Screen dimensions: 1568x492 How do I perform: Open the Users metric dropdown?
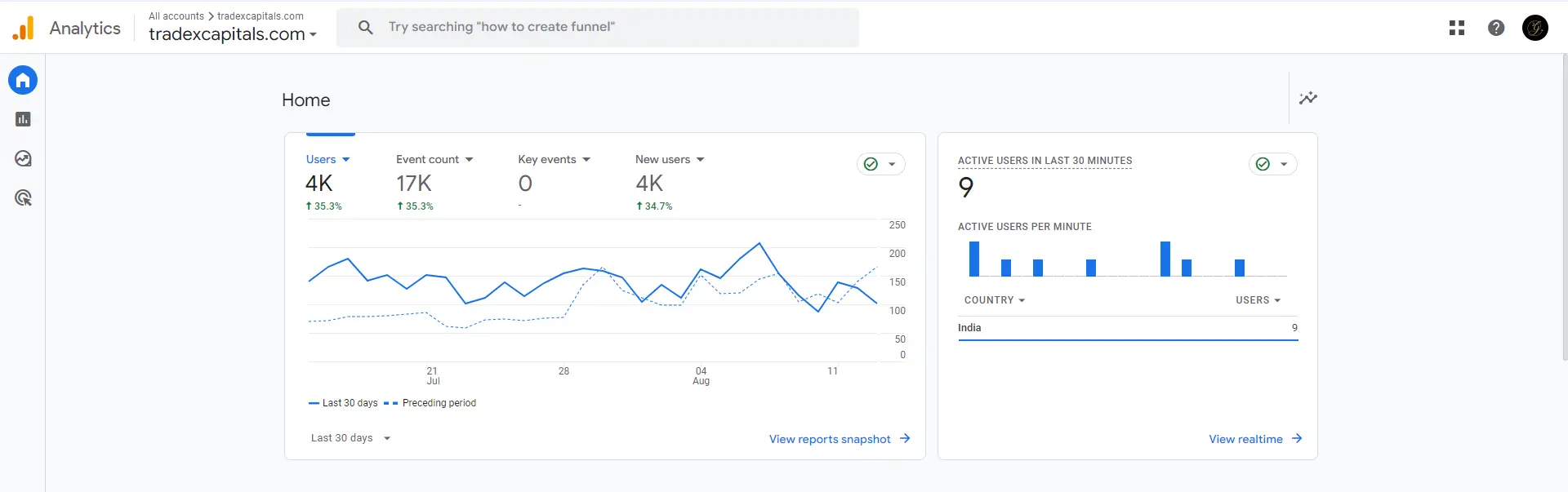click(328, 159)
